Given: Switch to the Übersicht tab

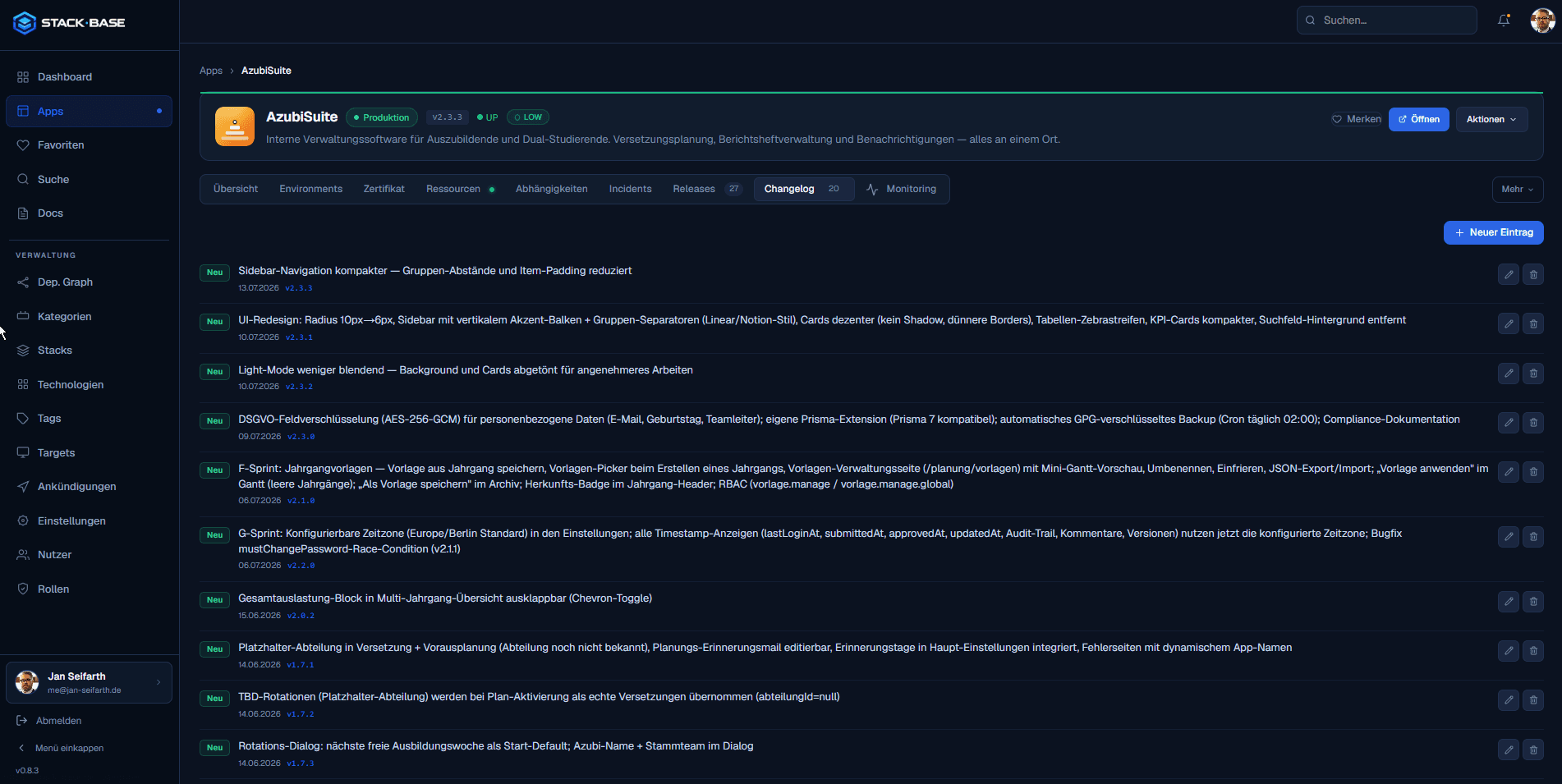Looking at the screenshot, I should click(236, 189).
